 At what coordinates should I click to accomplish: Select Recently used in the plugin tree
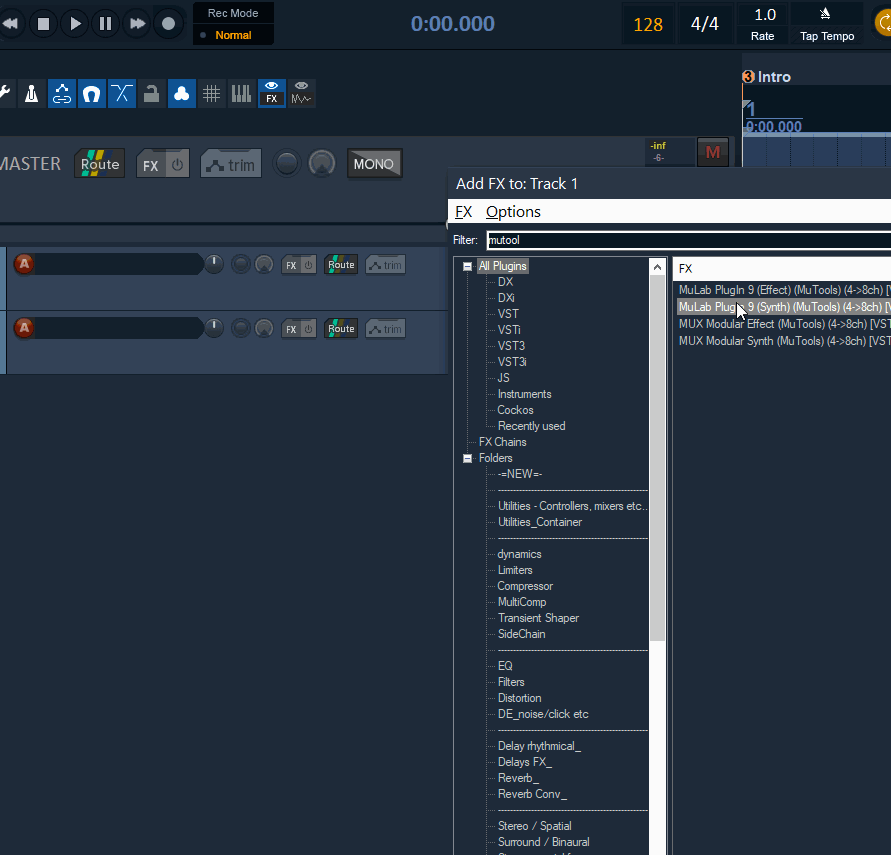click(x=531, y=426)
